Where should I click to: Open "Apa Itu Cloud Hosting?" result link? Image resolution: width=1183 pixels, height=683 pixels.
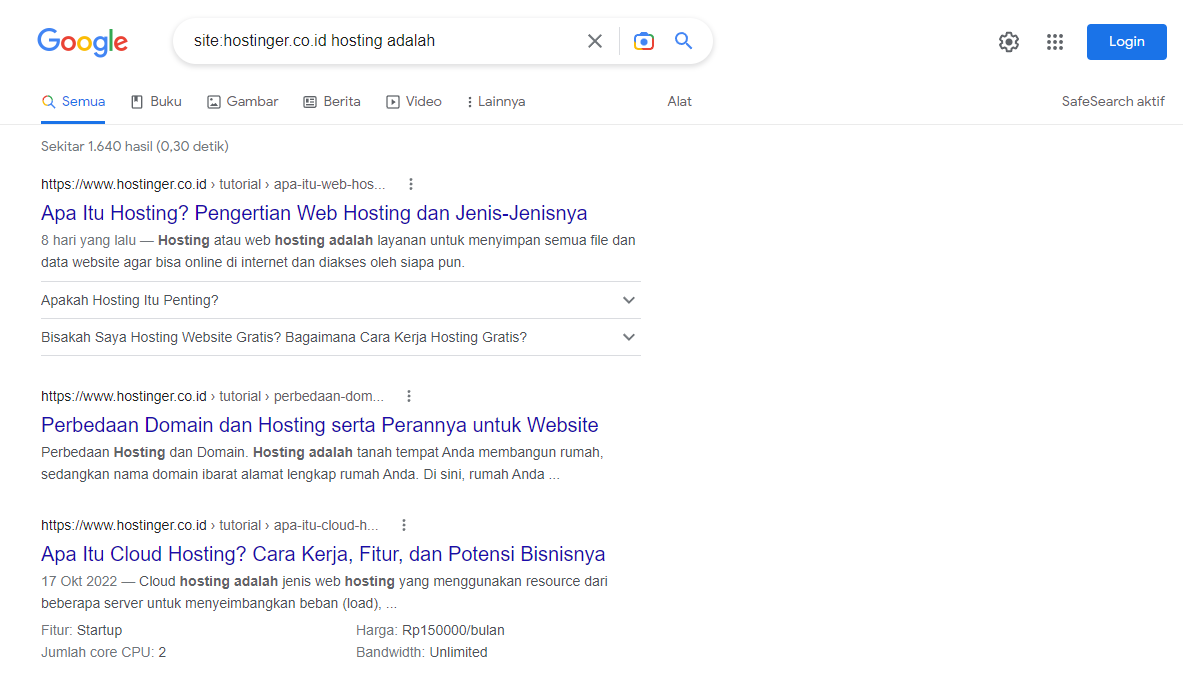(323, 554)
